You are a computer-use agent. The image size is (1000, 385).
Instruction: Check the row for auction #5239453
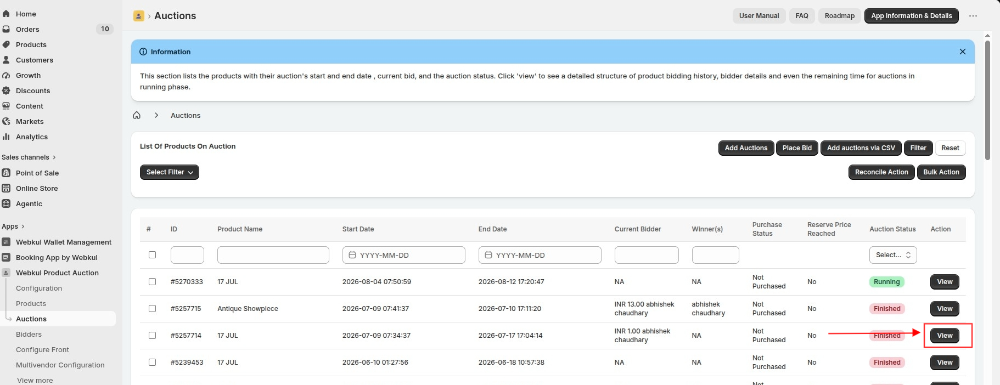[152, 362]
